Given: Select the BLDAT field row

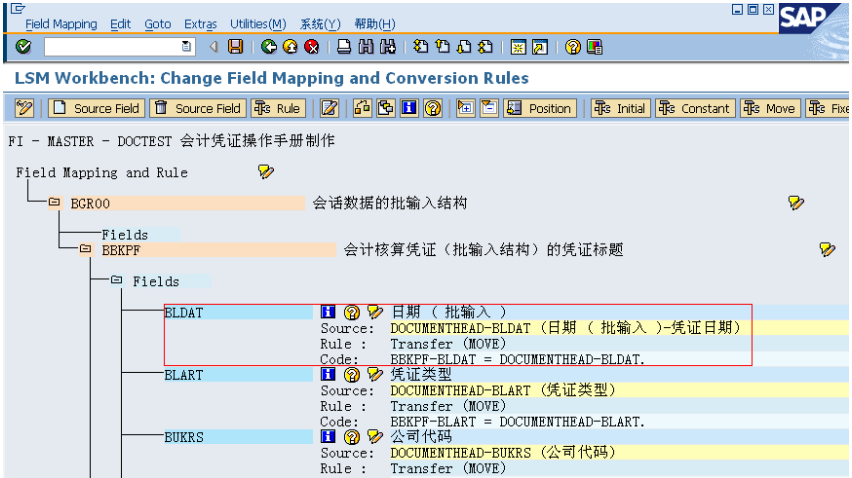Looking at the screenshot, I should click(x=238, y=312).
